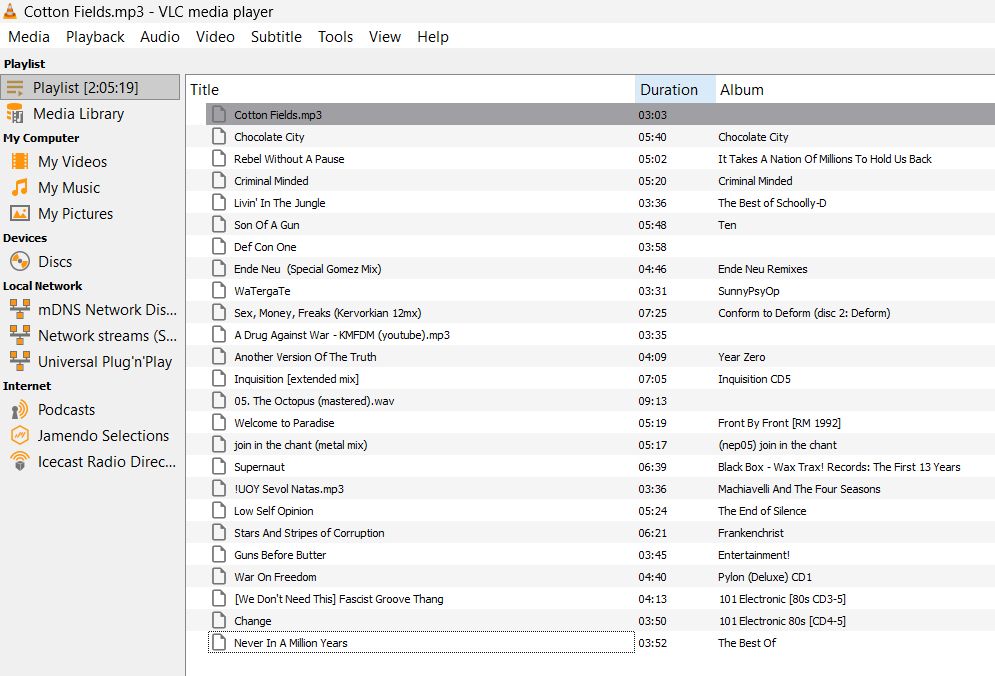Open the Video menu
The width and height of the screenshot is (995, 676).
(215, 37)
